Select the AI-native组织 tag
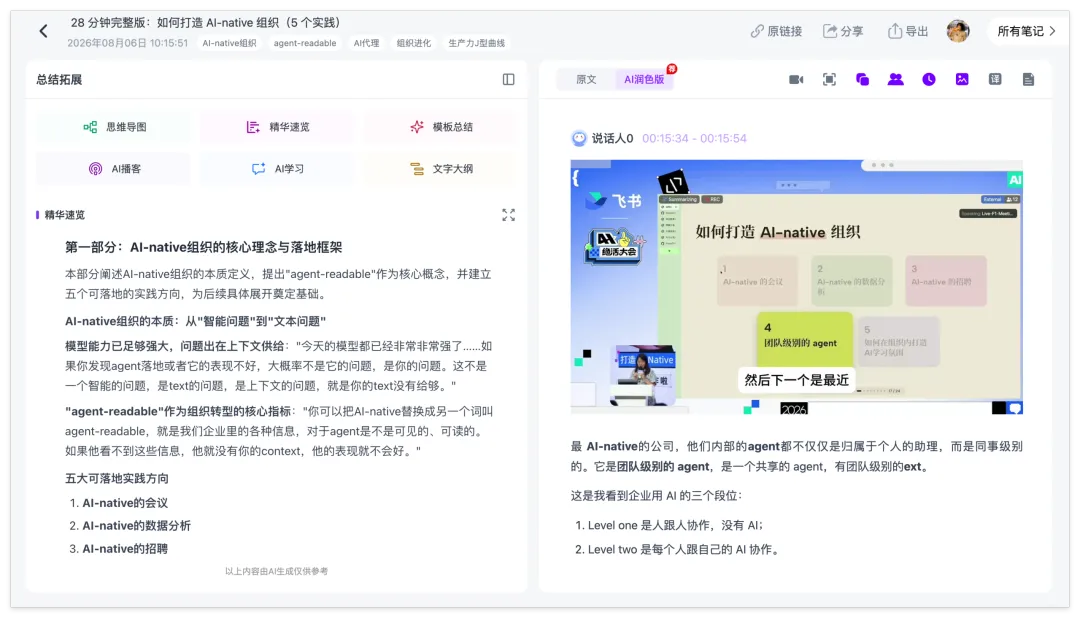 [229, 43]
